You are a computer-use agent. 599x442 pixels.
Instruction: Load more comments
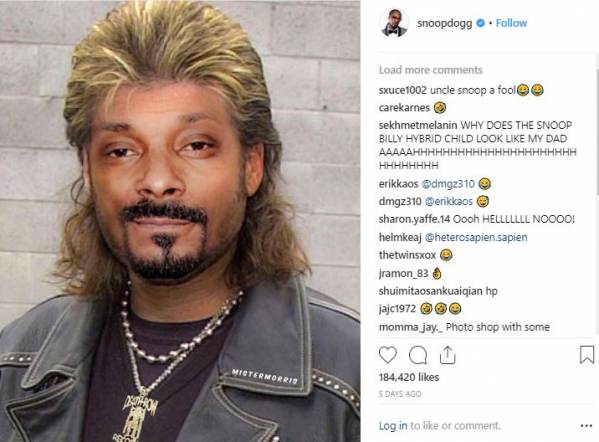click(x=431, y=70)
